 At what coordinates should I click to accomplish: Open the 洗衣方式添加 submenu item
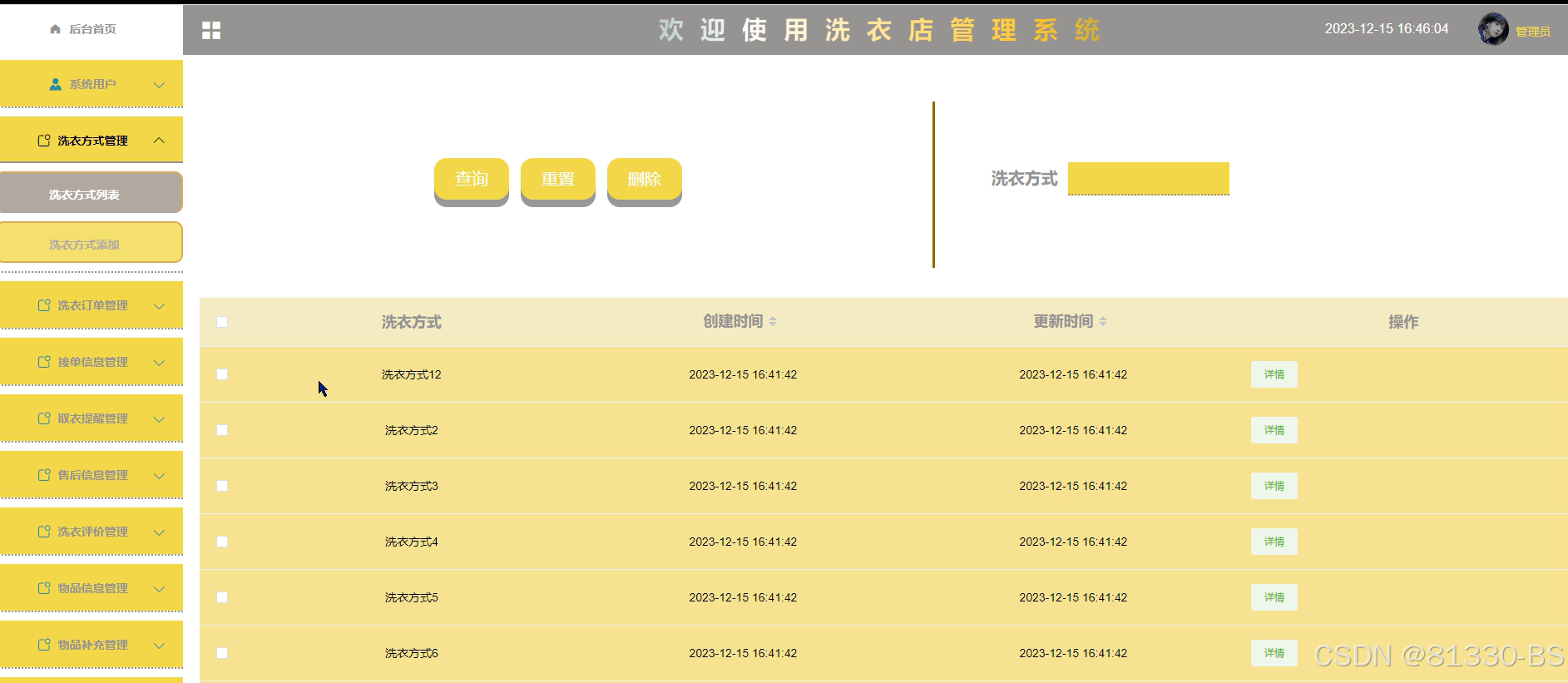91,243
